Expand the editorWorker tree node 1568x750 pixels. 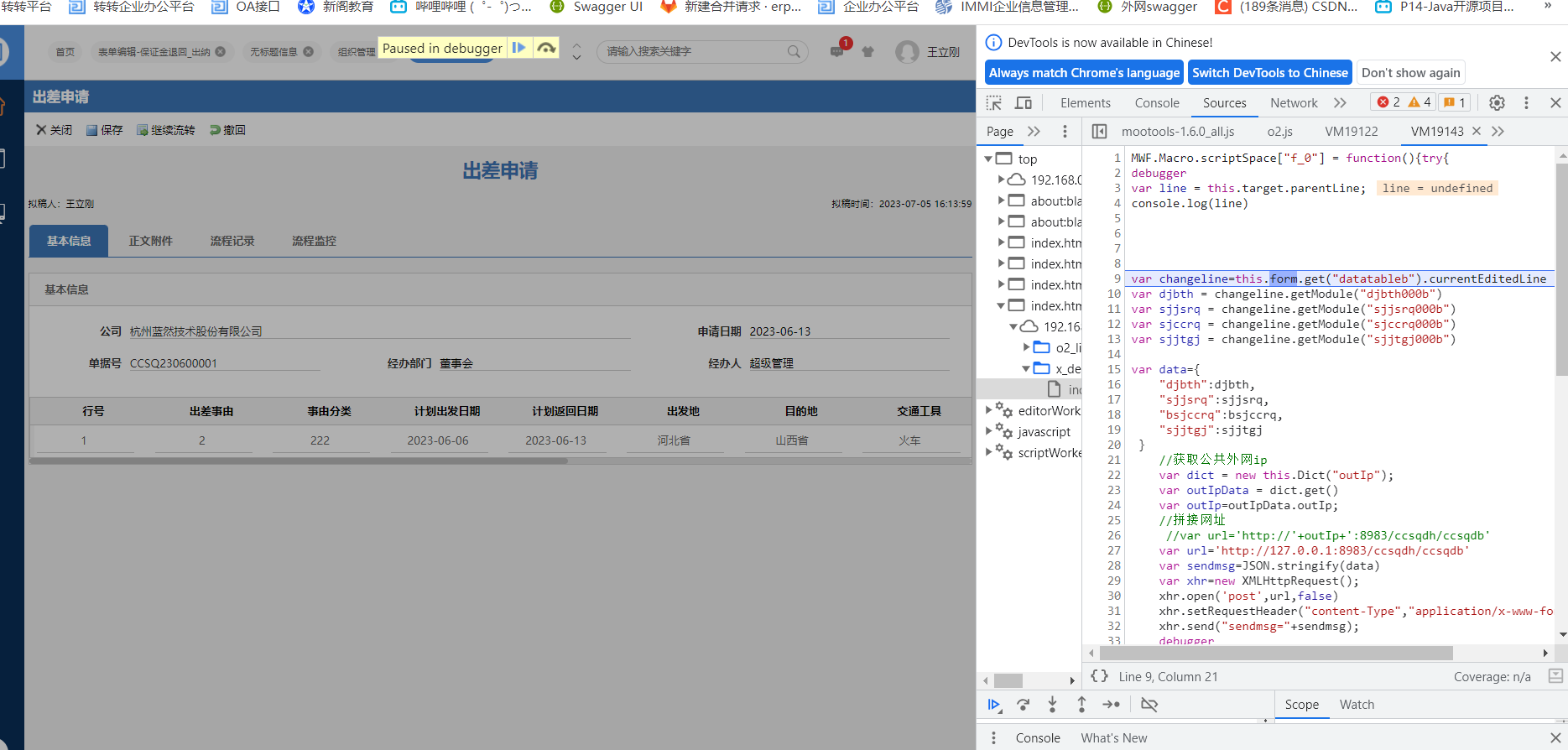pyautogui.click(x=989, y=410)
